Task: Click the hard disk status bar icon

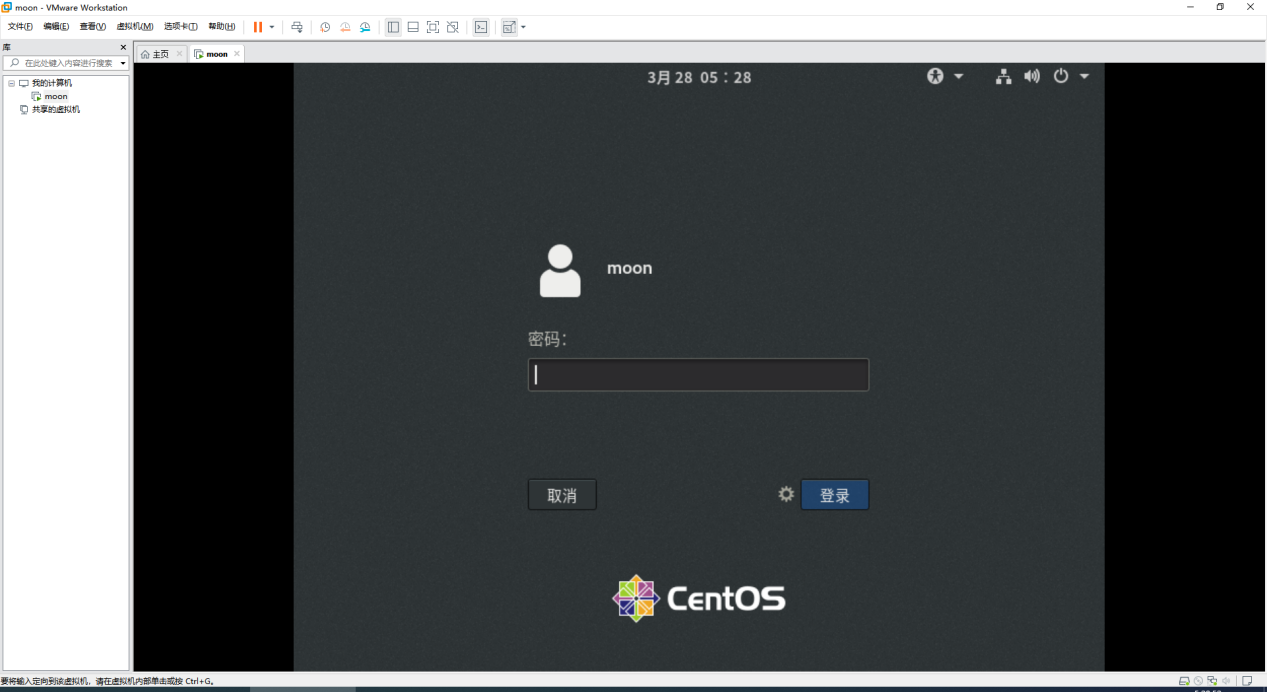Action: tap(1184, 681)
